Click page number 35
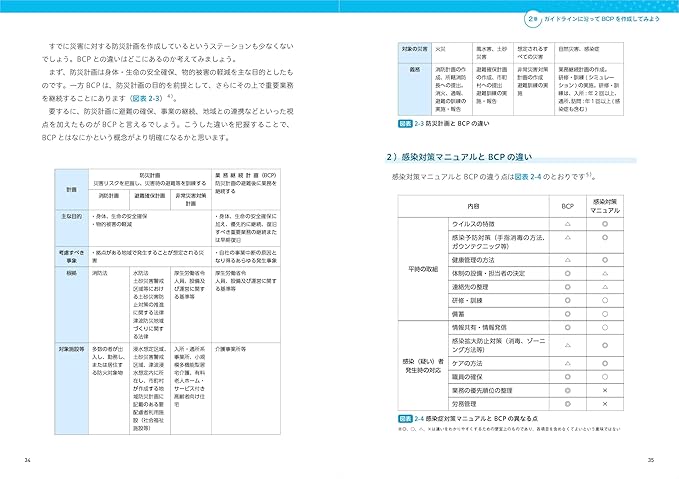This screenshot has height=479, width=679. (650, 460)
